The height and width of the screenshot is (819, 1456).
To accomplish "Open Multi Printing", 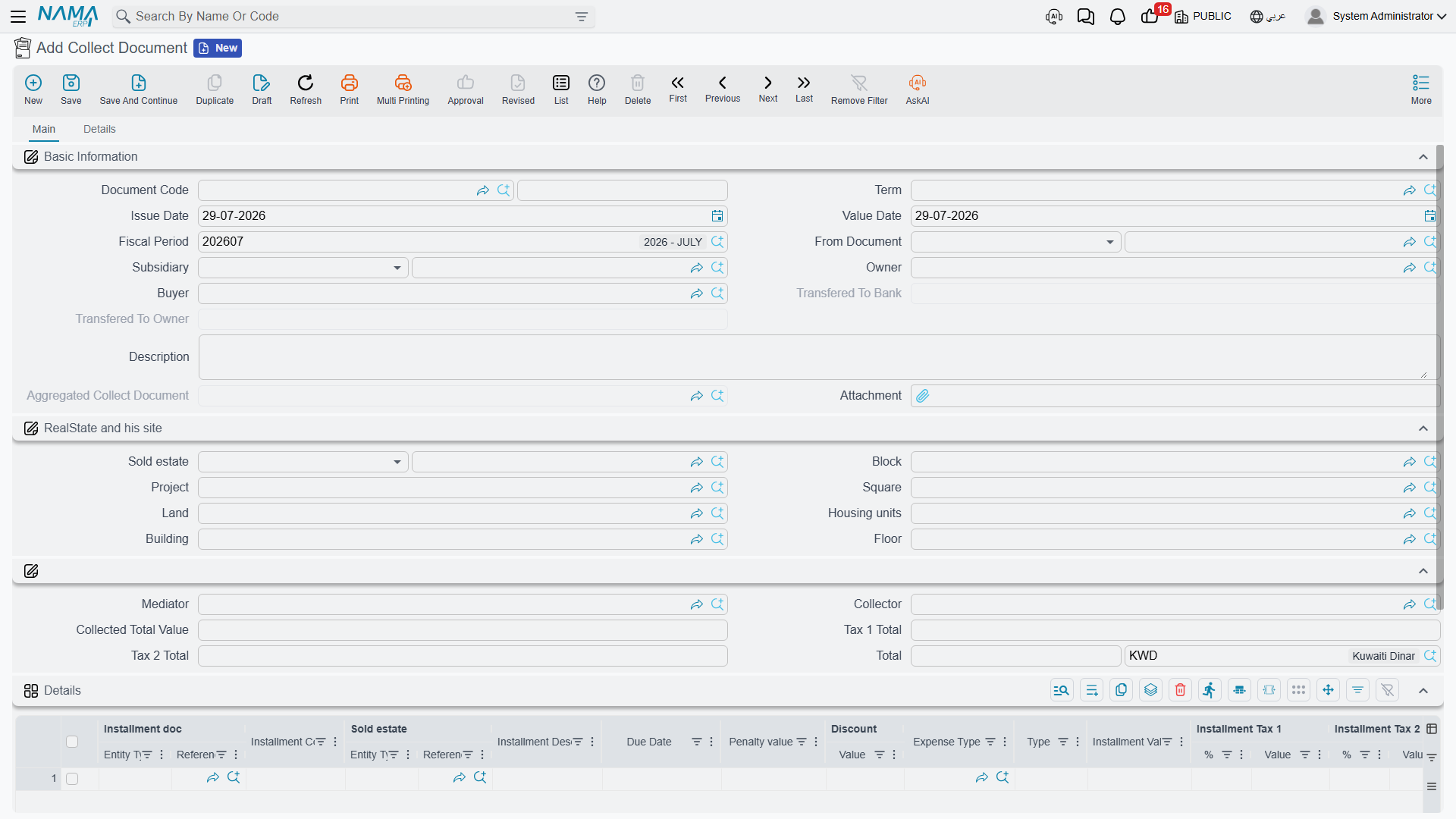I will click(x=403, y=89).
